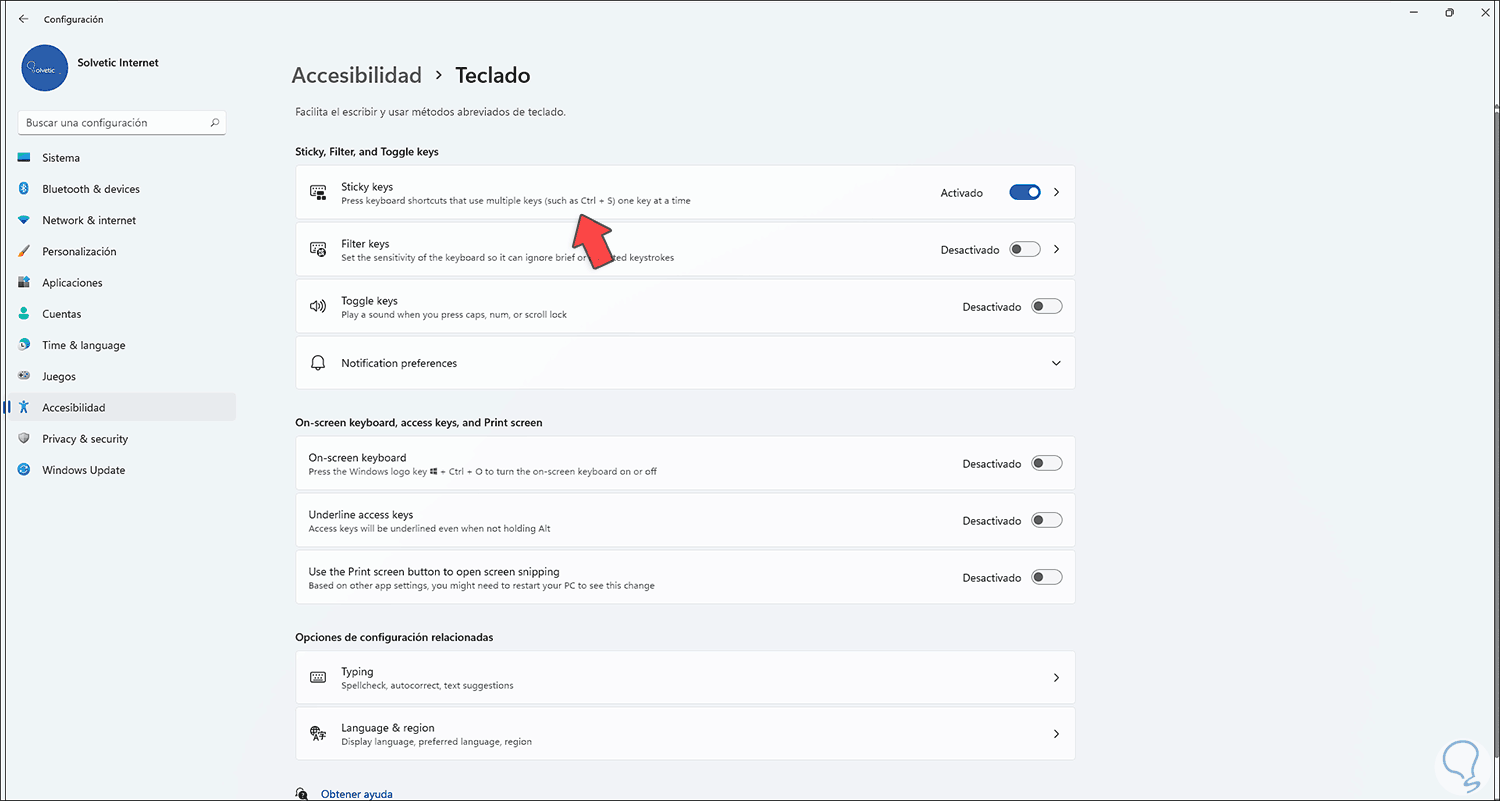Open Time & language settings
Image resolution: width=1500 pixels, height=801 pixels.
83,345
